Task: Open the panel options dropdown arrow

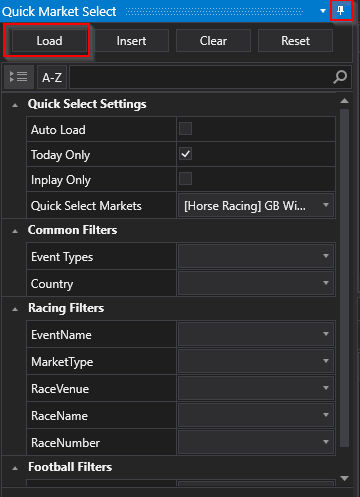Action: tap(323, 11)
